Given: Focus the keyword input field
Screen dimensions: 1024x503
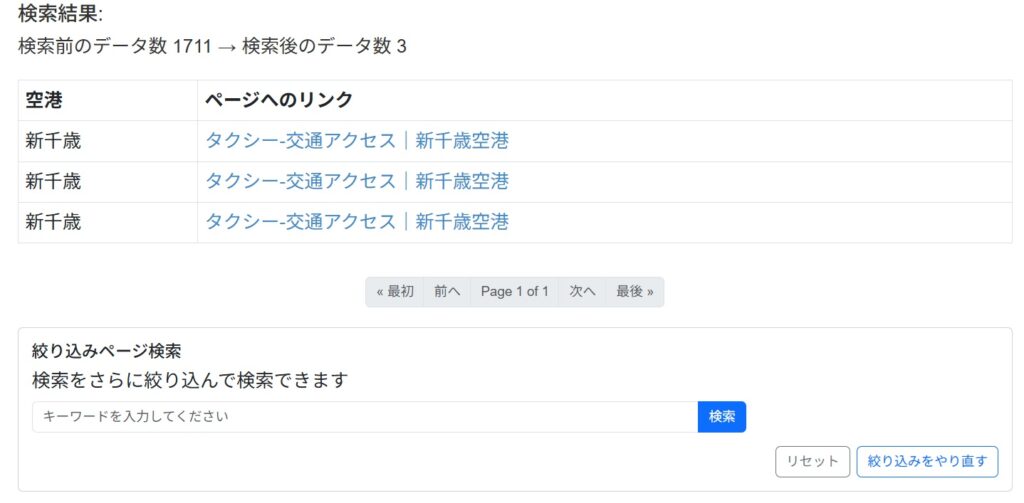Looking at the screenshot, I should pos(364,417).
